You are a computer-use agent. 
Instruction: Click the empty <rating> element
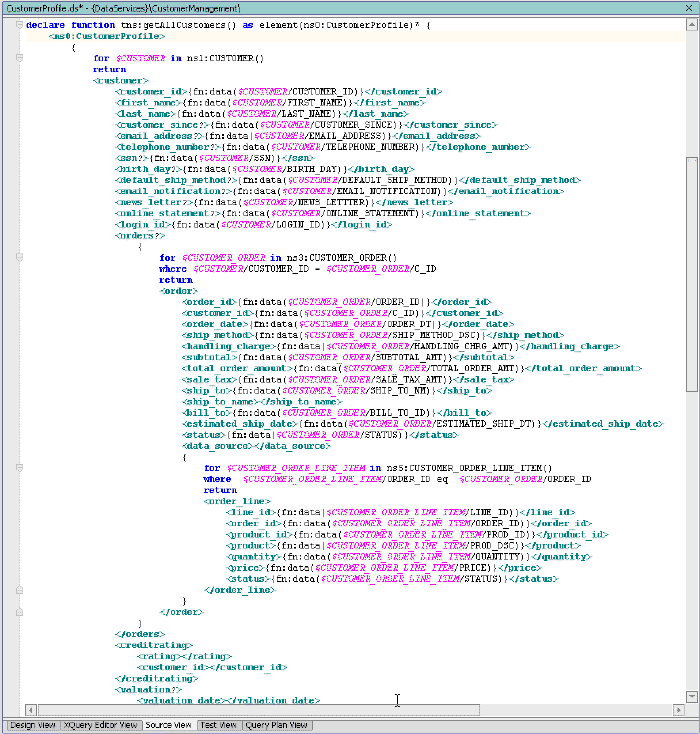click(184, 656)
